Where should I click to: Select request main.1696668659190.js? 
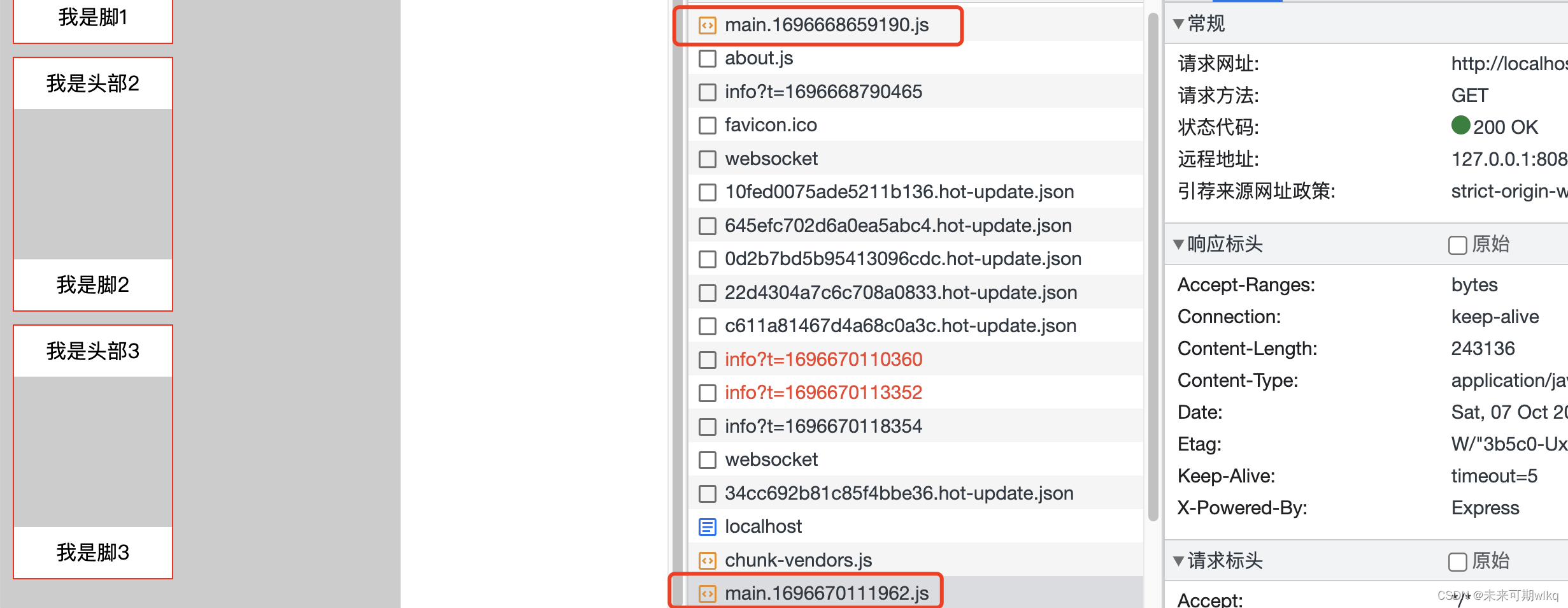pos(827,25)
